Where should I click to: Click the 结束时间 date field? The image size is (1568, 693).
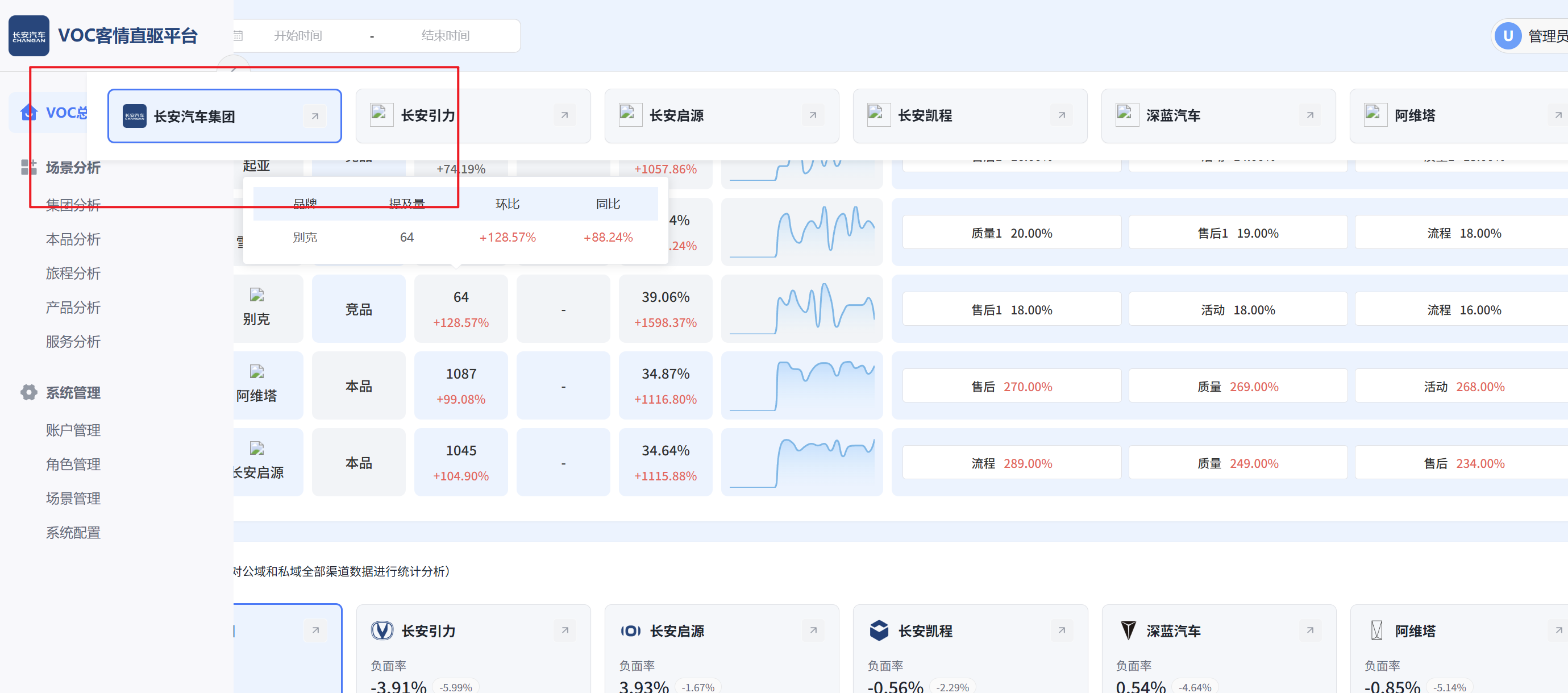click(x=446, y=36)
